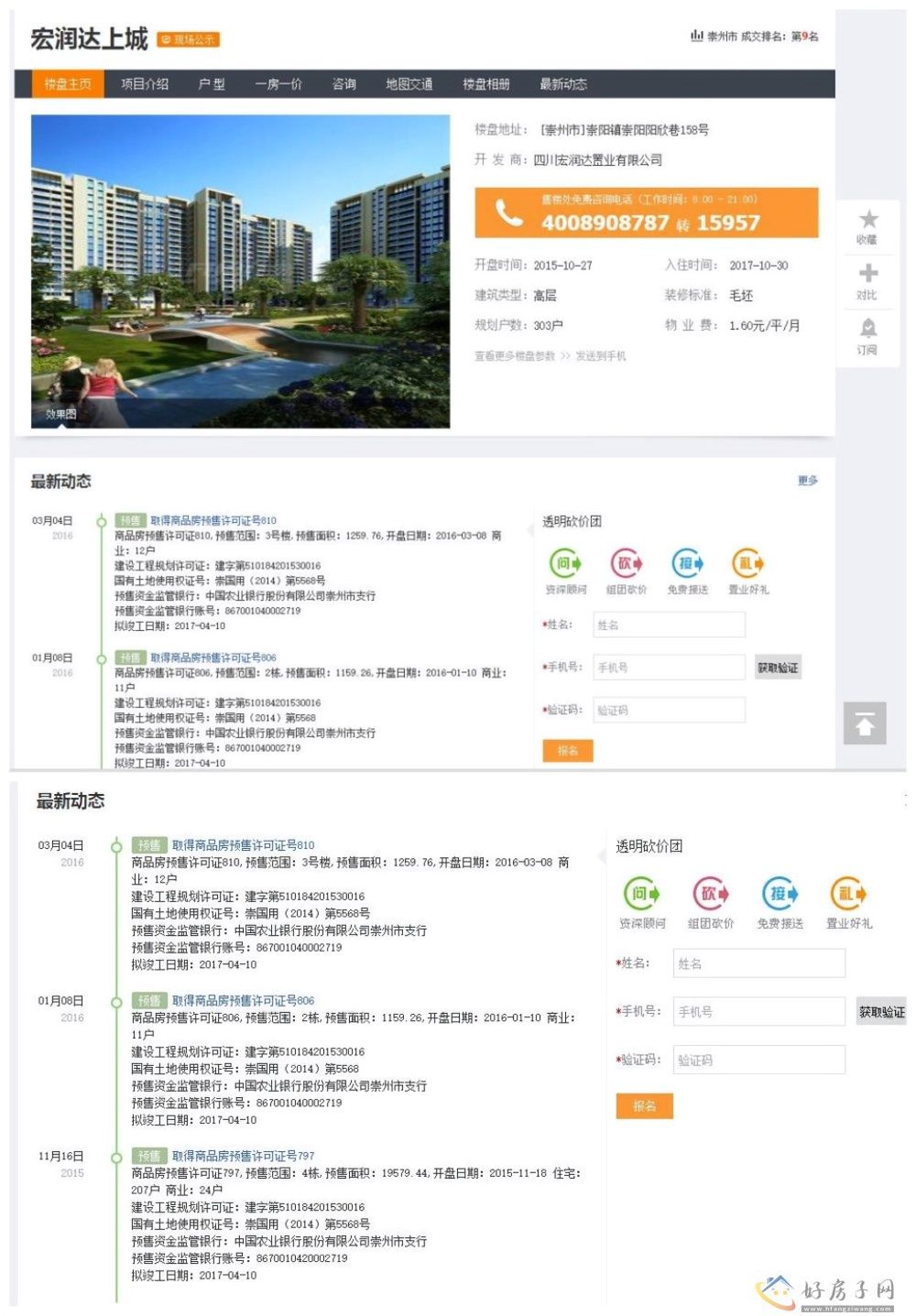Screen dimensions: 916x1316
Task: Click the 对比 plus icon
Action: 867,274
